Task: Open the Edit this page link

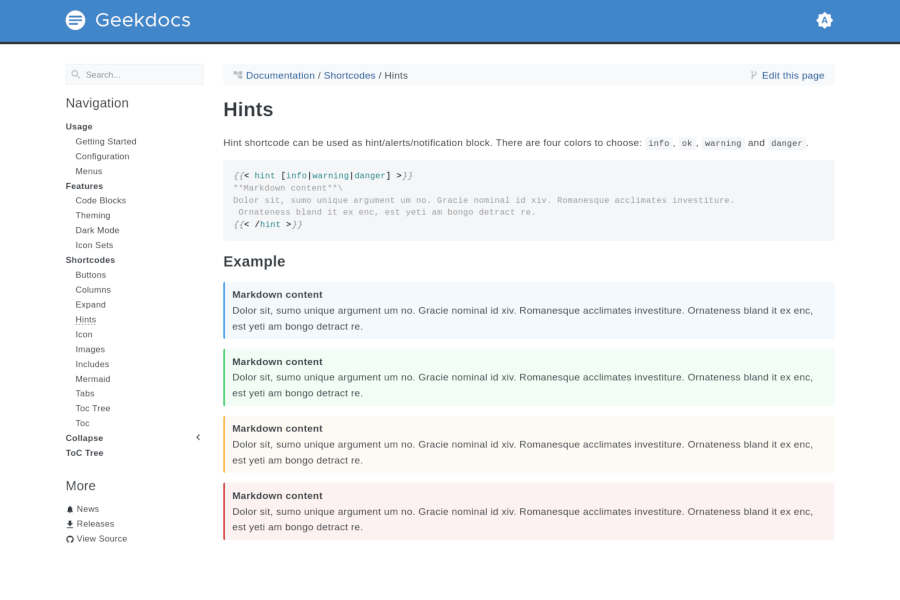Action: tap(793, 75)
